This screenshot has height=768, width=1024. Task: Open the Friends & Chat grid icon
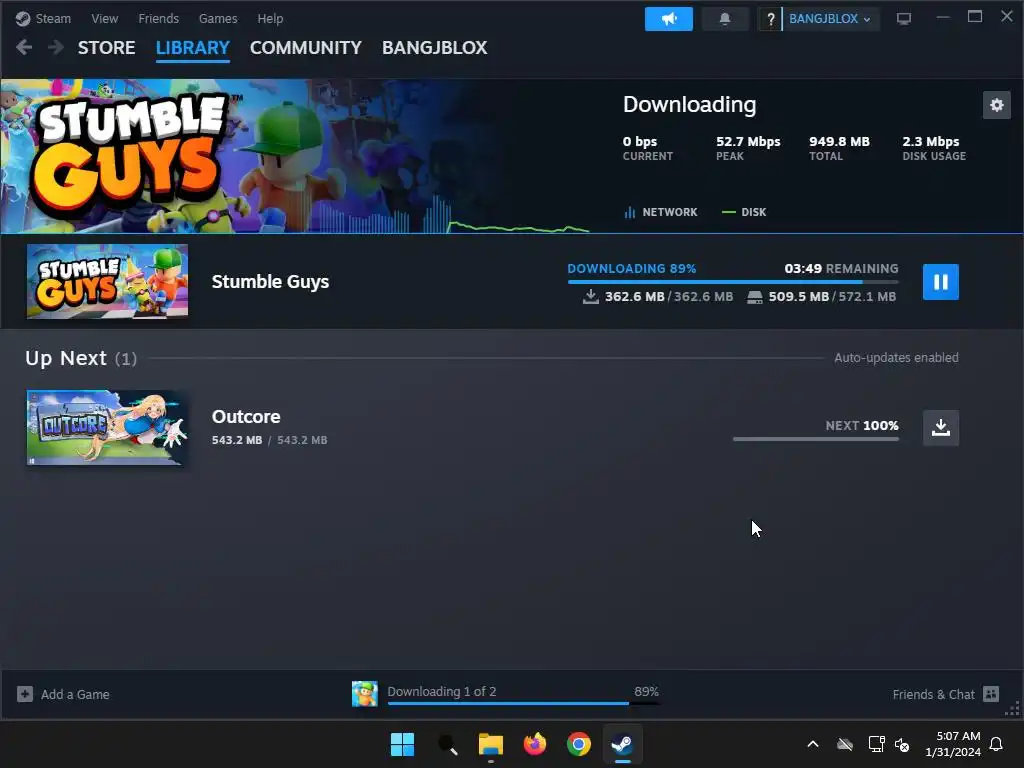coord(991,694)
